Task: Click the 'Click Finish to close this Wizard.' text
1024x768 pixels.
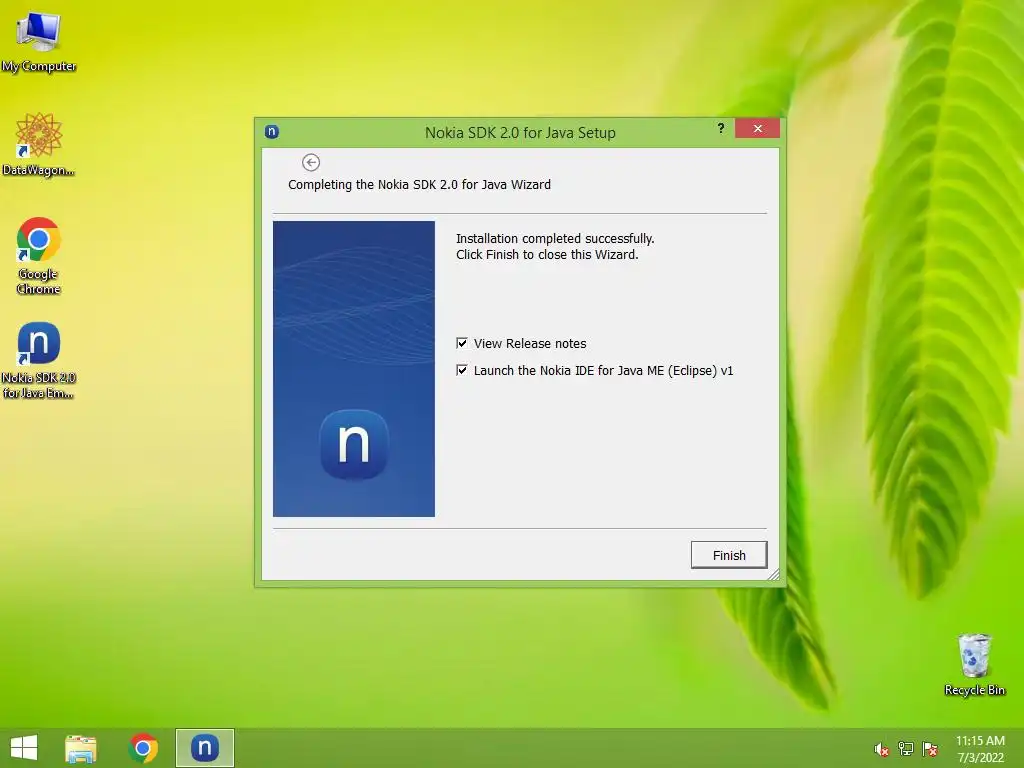Action: click(x=547, y=255)
